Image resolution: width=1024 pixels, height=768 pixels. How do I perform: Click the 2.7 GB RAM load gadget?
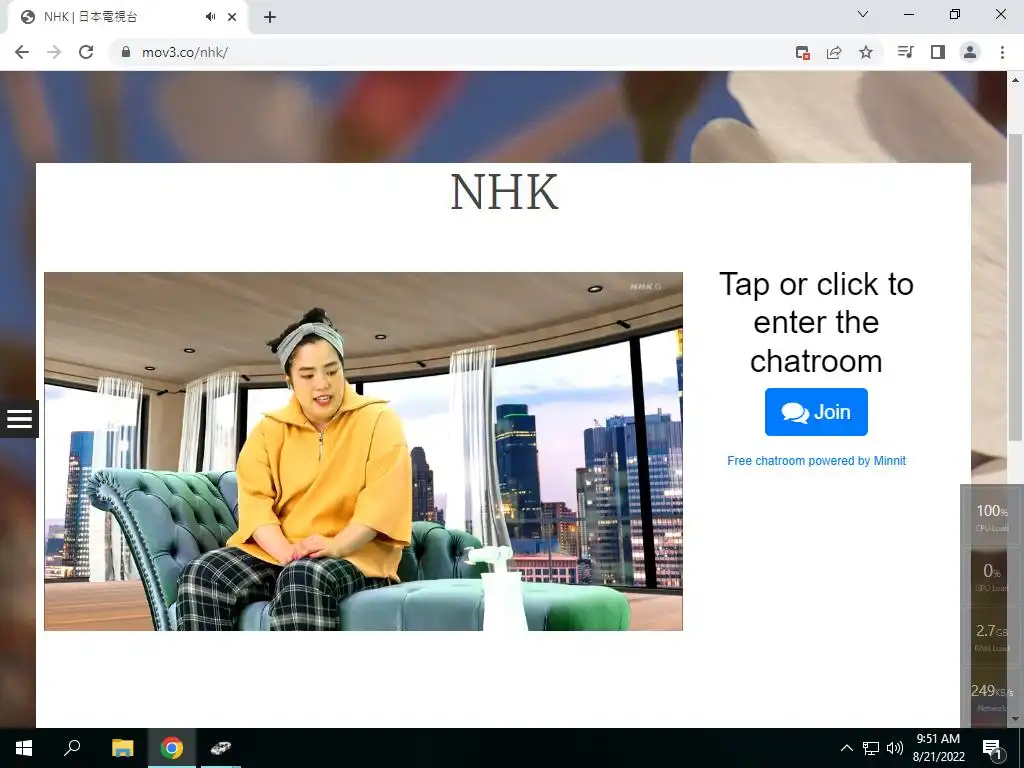point(991,637)
